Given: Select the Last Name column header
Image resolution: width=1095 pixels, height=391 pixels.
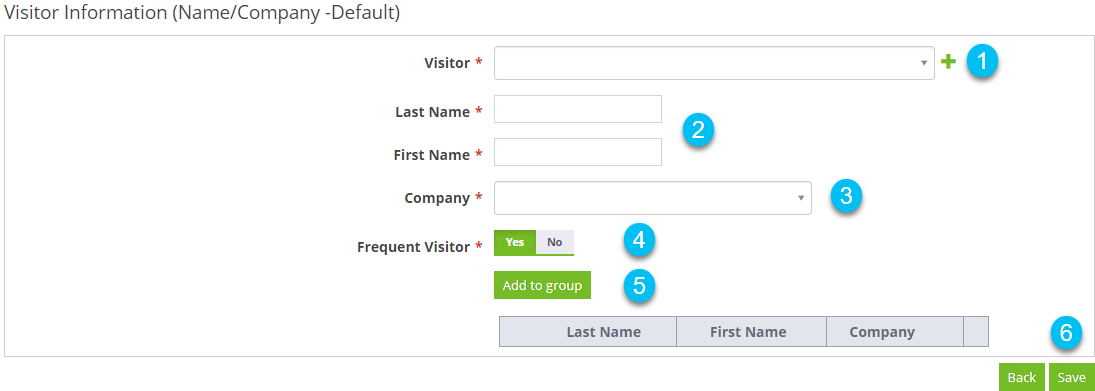Looking at the screenshot, I should click(x=603, y=332).
